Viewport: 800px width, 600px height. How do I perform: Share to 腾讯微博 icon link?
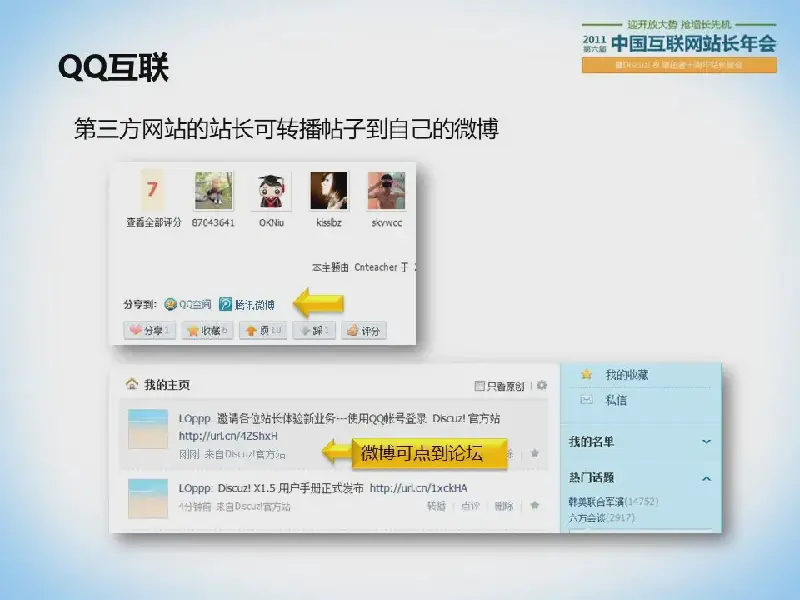point(247,305)
